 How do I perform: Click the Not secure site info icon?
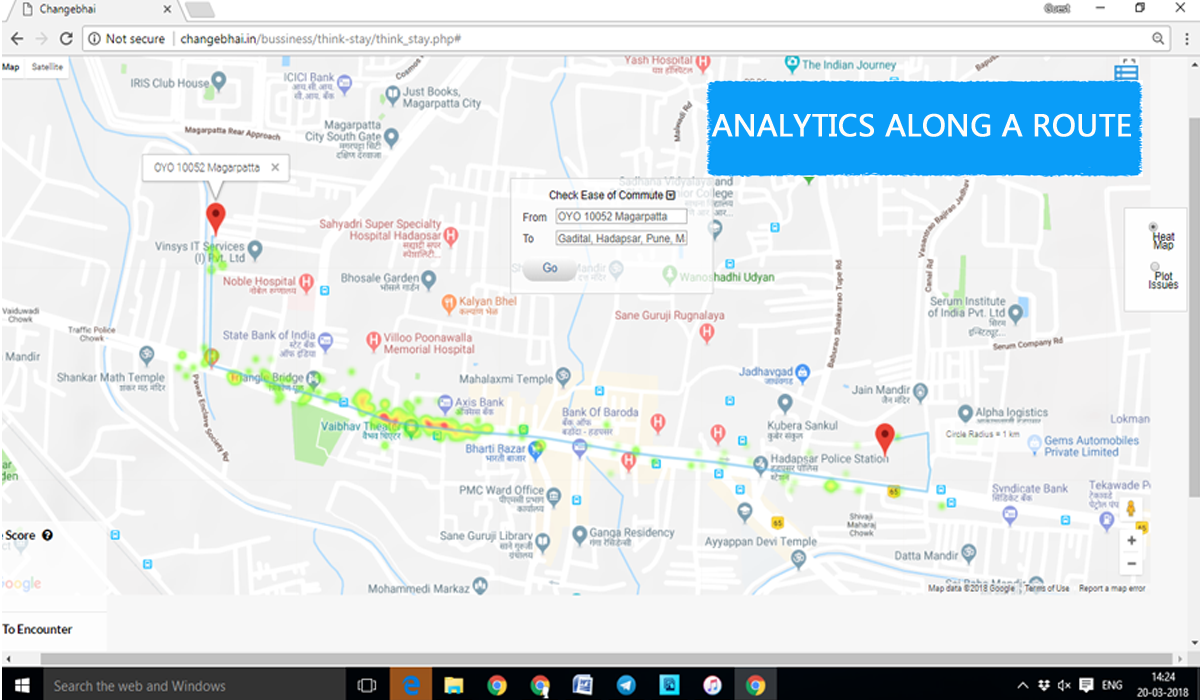(93, 39)
